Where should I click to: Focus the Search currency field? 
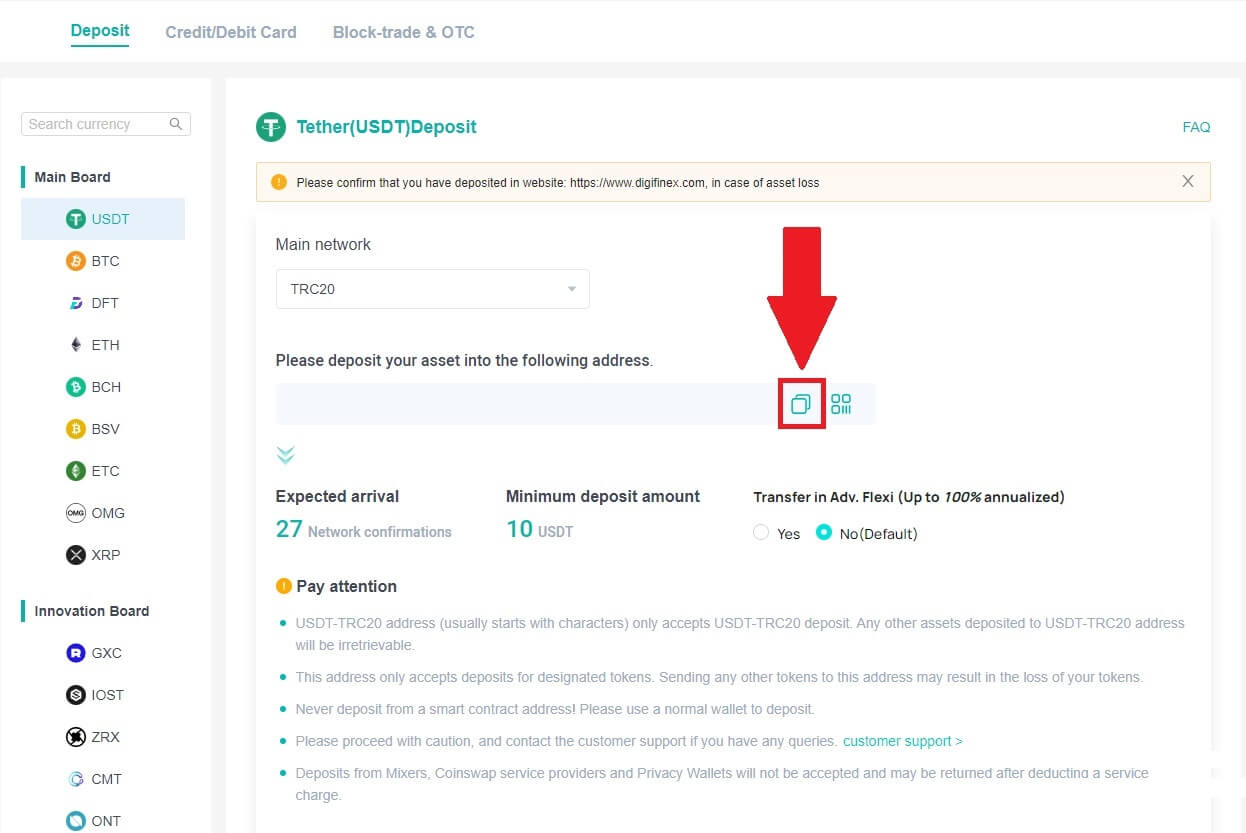click(95, 124)
